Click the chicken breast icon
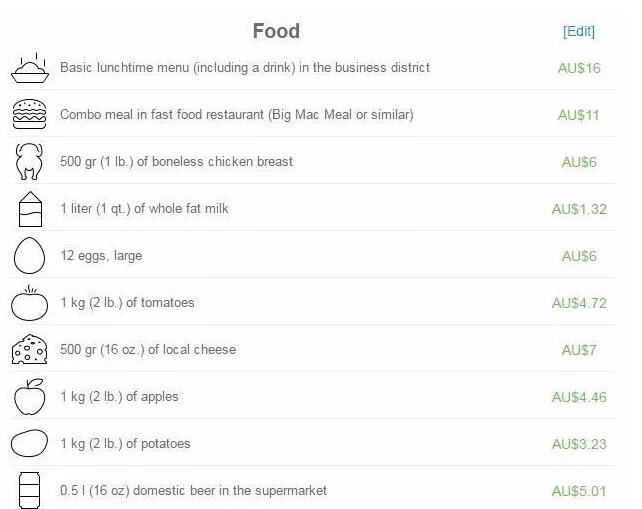This screenshot has height=509, width=642. click(30, 162)
